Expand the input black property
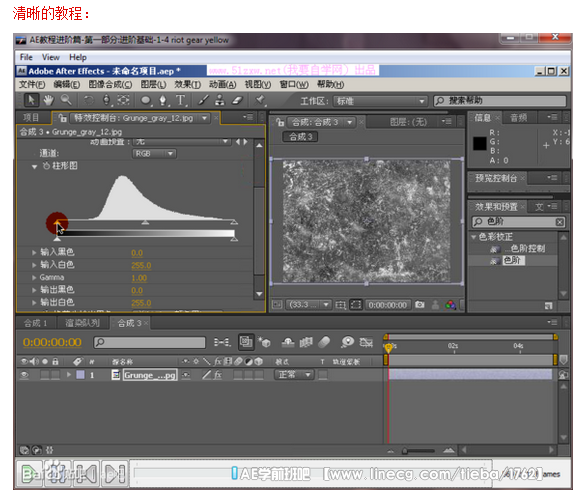 pos(34,252)
